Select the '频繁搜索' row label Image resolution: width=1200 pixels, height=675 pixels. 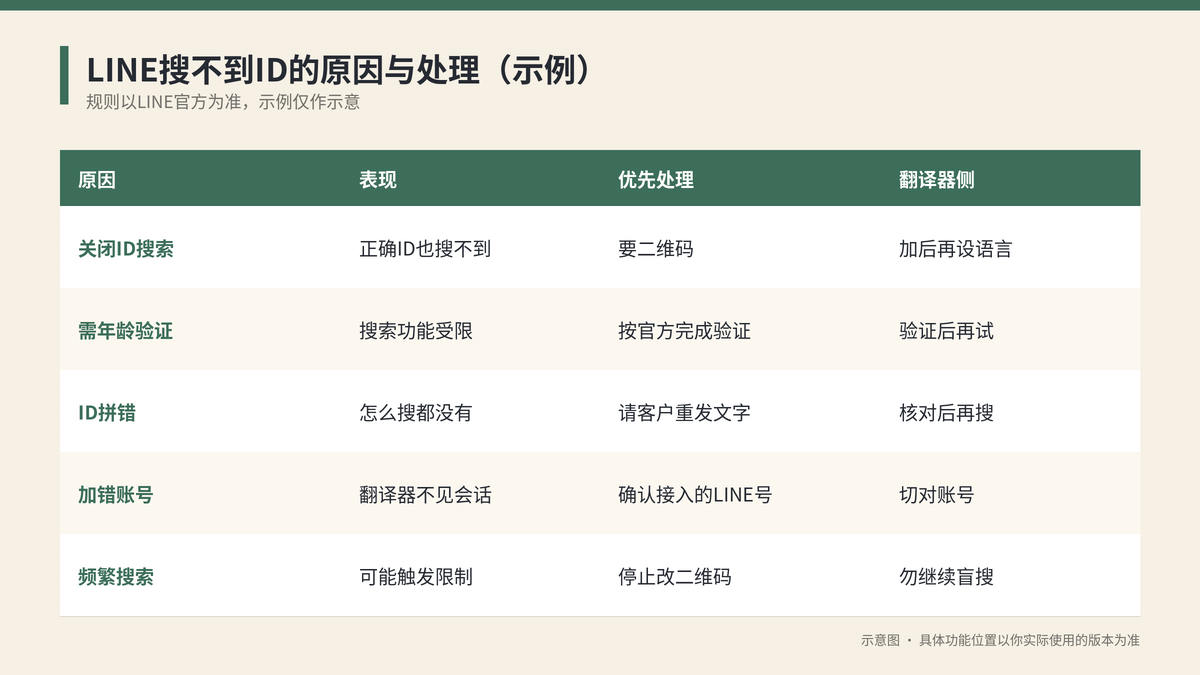116,577
